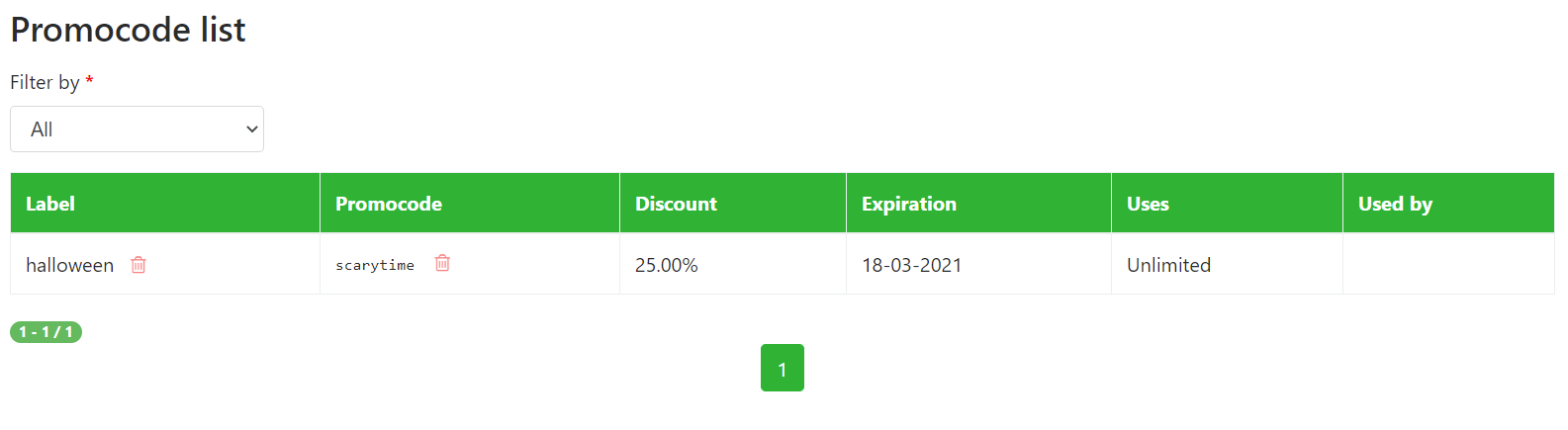This screenshot has height=430, width=1568.
Task: Click the trash icon beside scarytime
Action: click(442, 263)
